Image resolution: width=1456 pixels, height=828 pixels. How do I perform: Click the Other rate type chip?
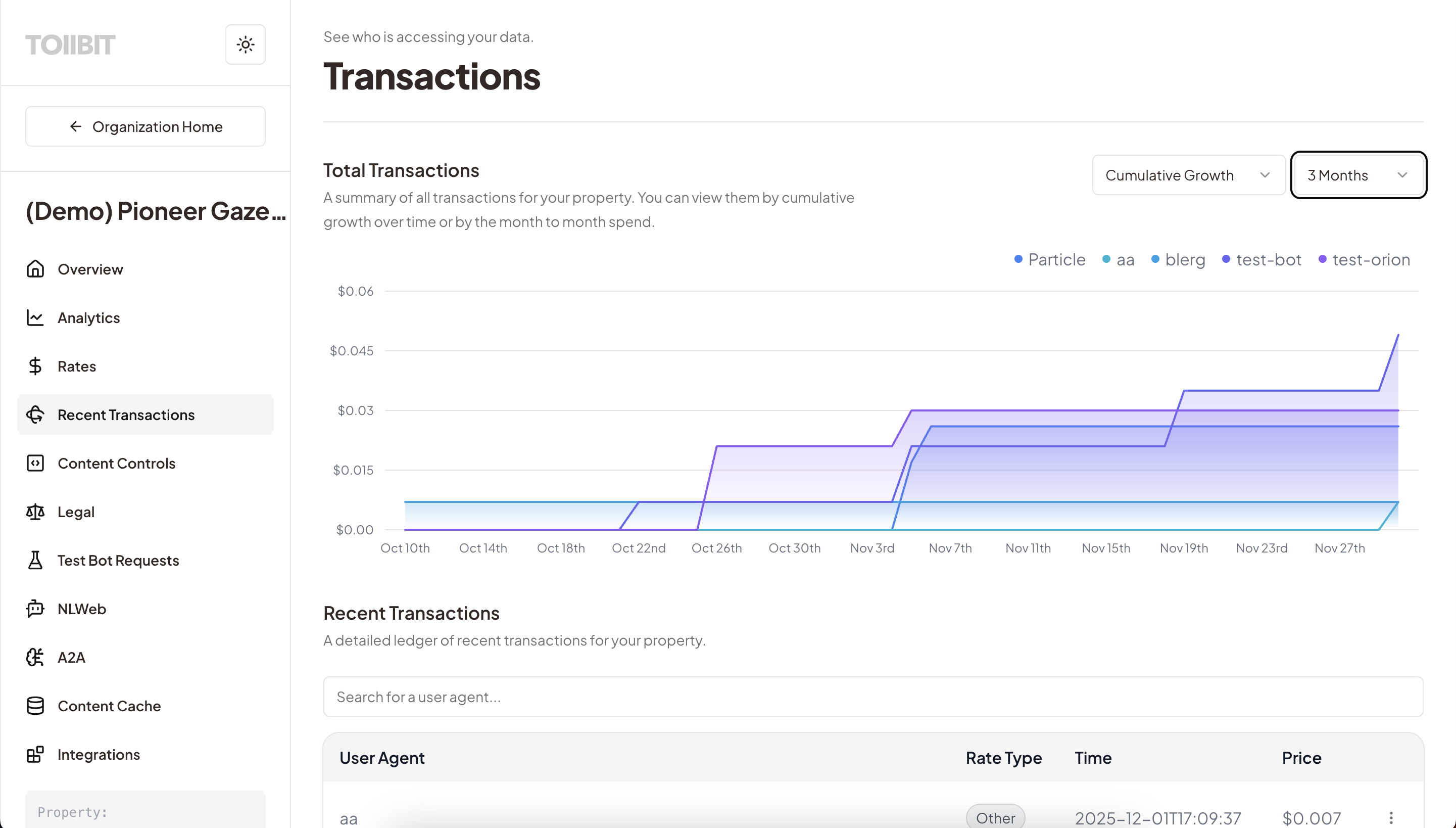click(x=995, y=817)
